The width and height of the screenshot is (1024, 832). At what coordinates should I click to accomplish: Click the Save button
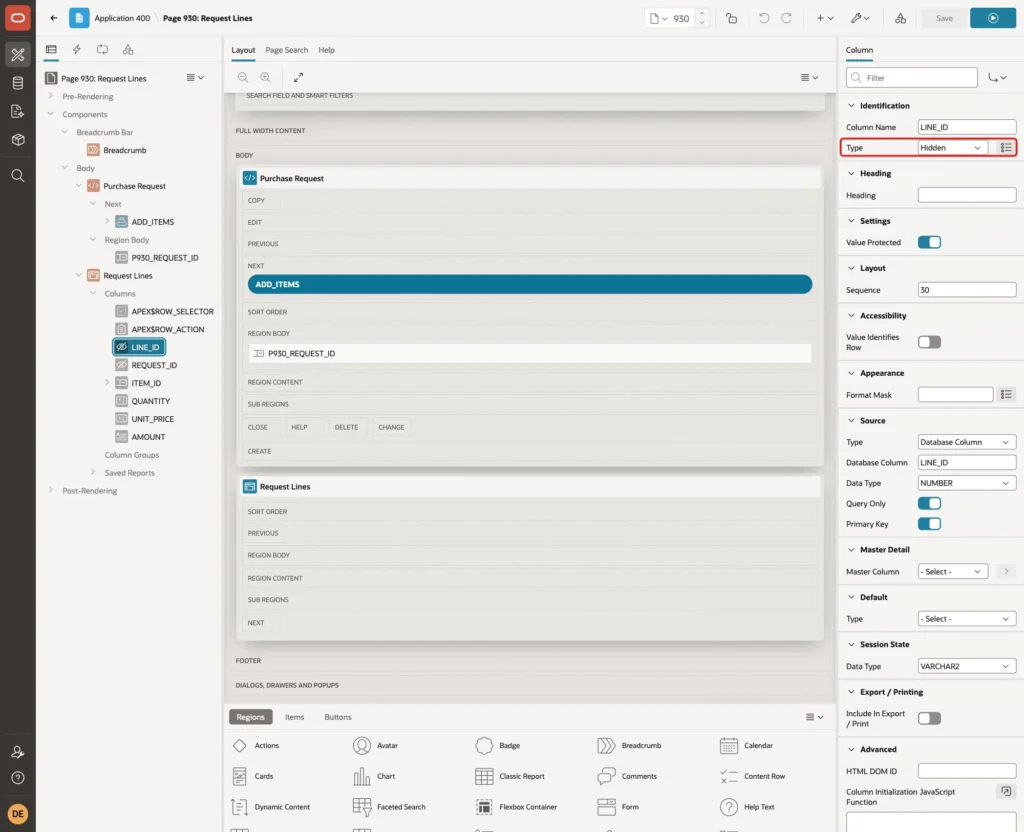944,18
